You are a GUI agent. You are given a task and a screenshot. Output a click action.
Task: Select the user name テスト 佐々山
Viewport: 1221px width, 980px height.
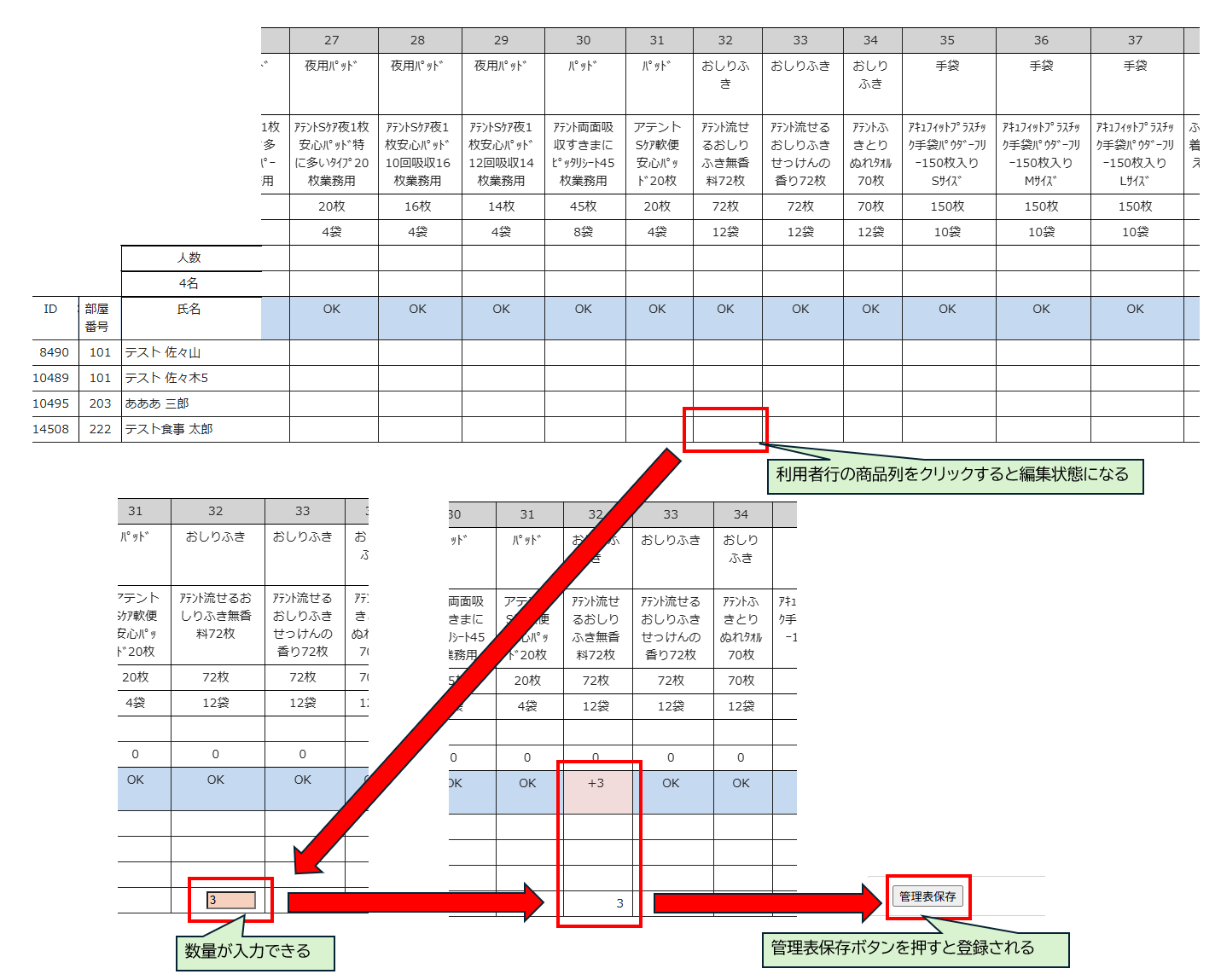point(163,352)
